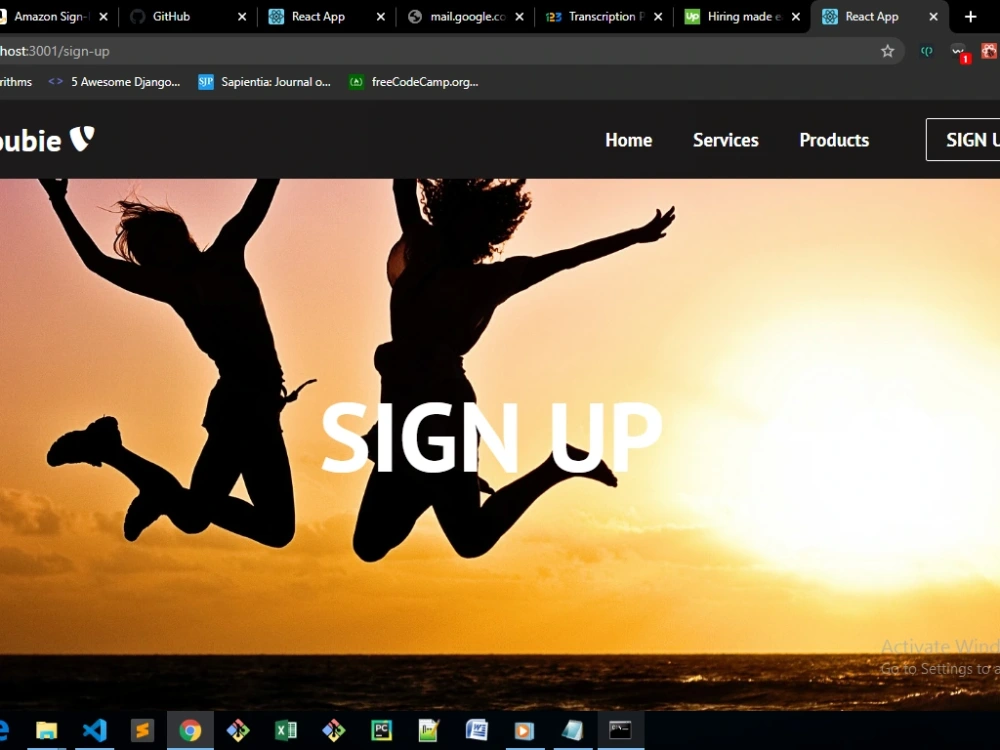Image resolution: width=1000 pixels, height=750 pixels.
Task: Open File Explorer from the taskbar
Action: 47,730
